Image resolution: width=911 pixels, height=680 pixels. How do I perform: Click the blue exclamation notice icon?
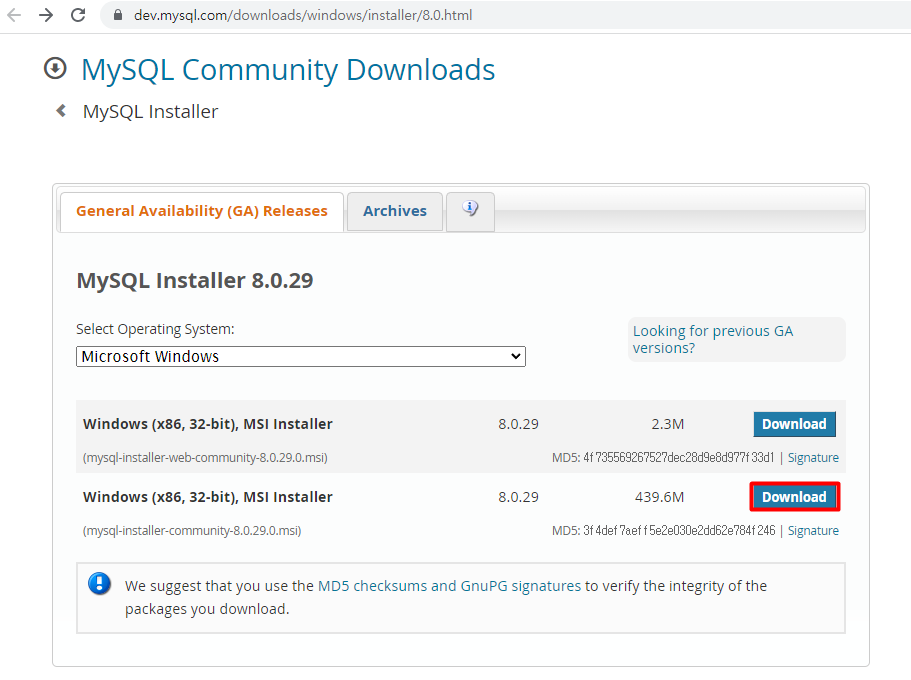[99, 584]
